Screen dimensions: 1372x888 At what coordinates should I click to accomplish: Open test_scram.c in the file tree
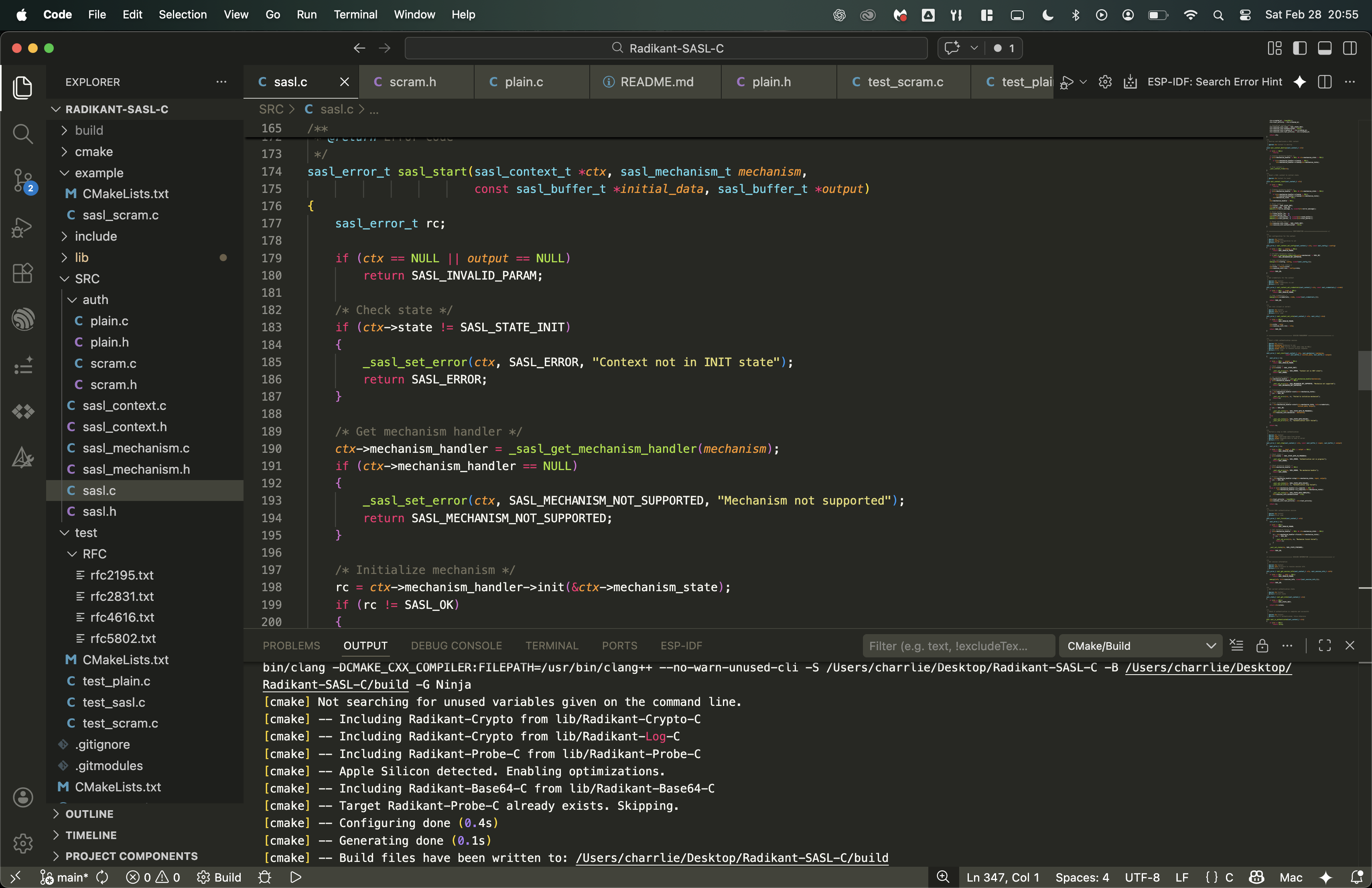coord(145,723)
